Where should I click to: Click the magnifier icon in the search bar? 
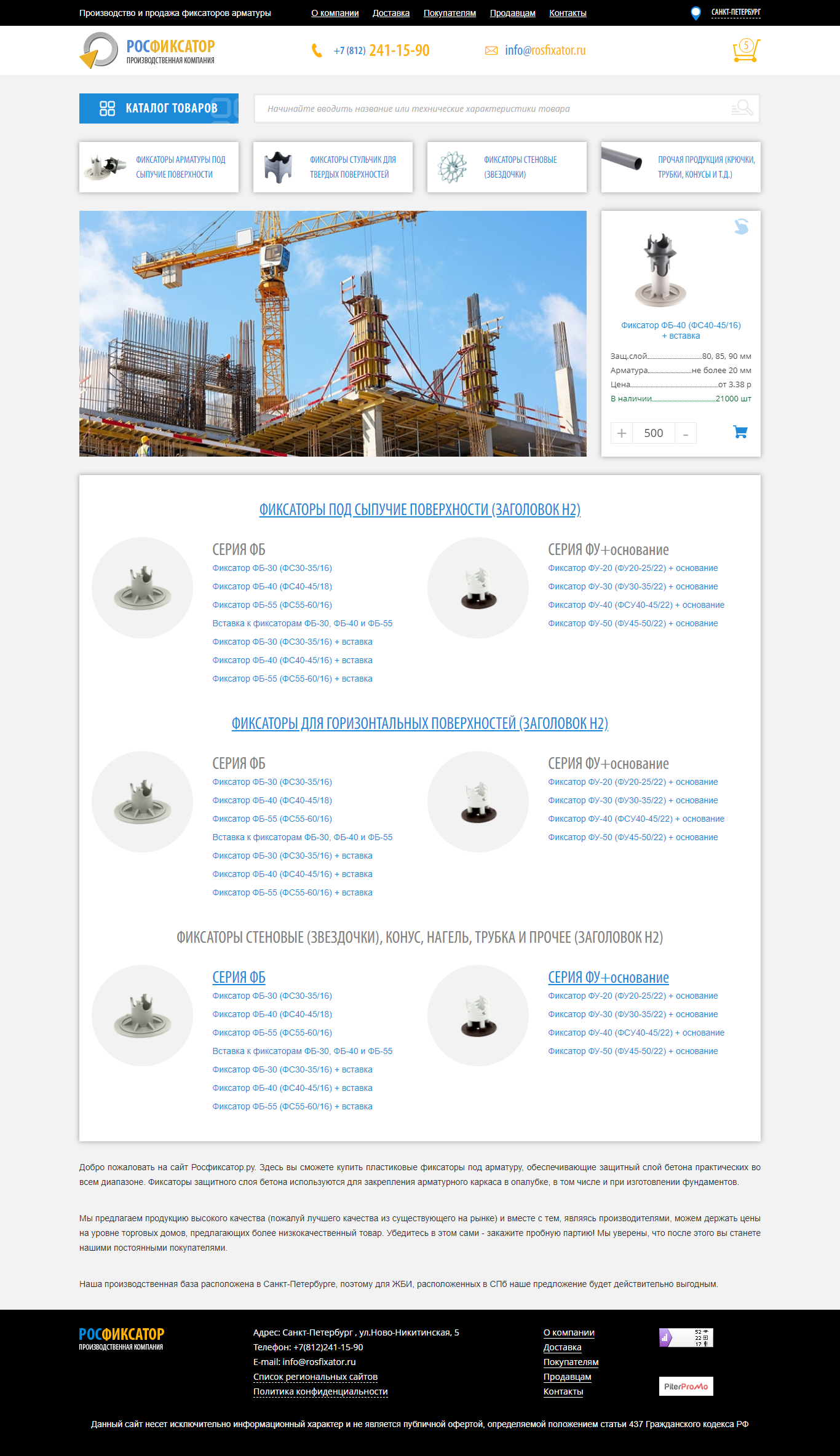pos(742,108)
